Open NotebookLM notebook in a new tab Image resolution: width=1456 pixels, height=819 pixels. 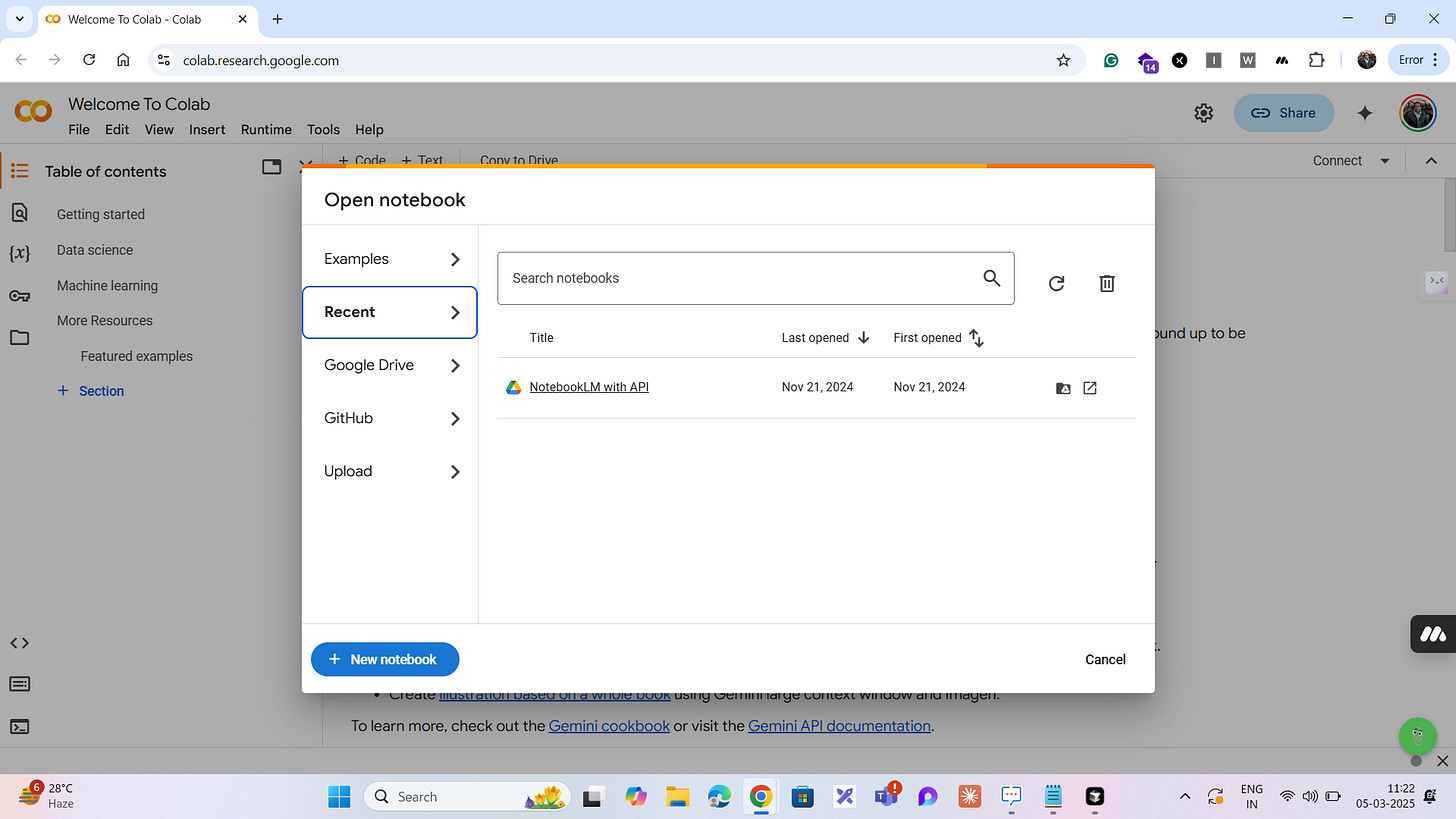(x=1090, y=388)
